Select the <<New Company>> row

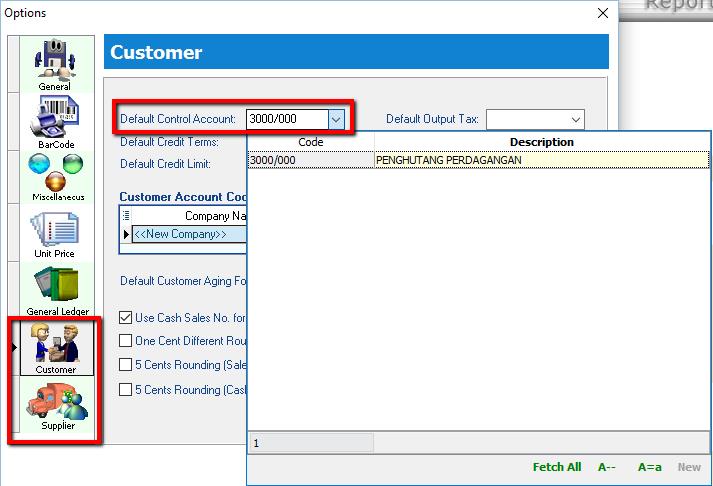click(180, 234)
